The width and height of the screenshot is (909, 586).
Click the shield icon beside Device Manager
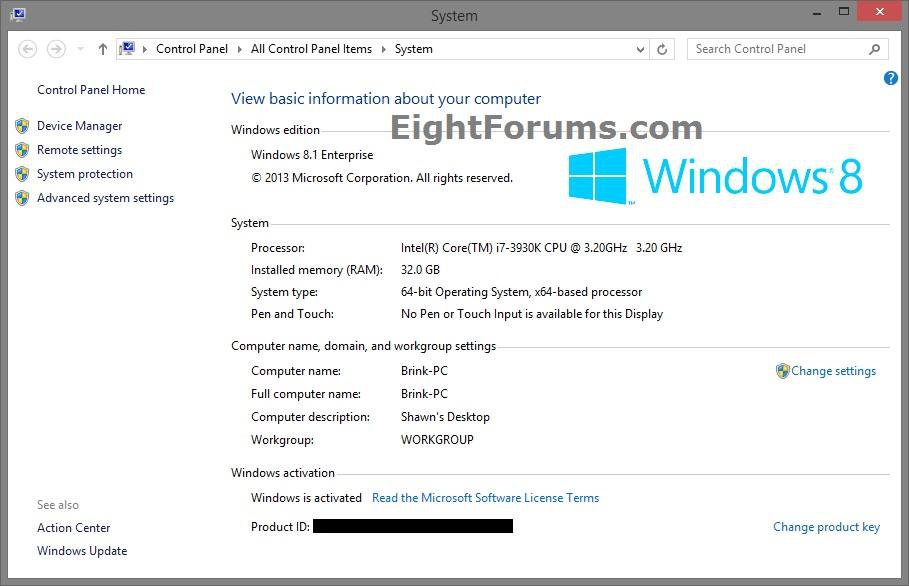pyautogui.click(x=22, y=126)
